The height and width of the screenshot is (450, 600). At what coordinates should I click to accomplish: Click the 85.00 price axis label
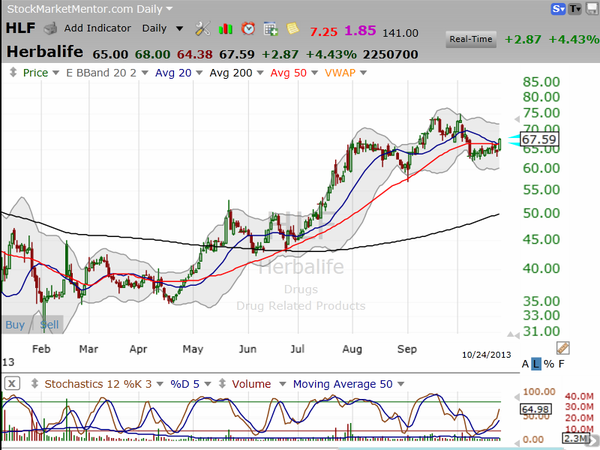tap(541, 82)
